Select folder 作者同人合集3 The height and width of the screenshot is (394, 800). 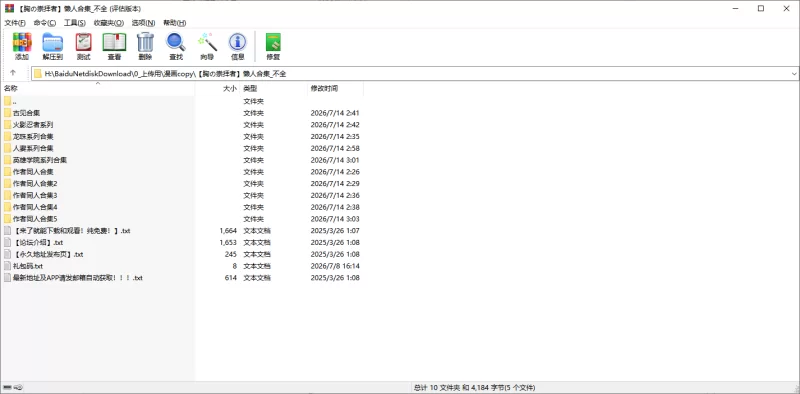click(x=35, y=195)
